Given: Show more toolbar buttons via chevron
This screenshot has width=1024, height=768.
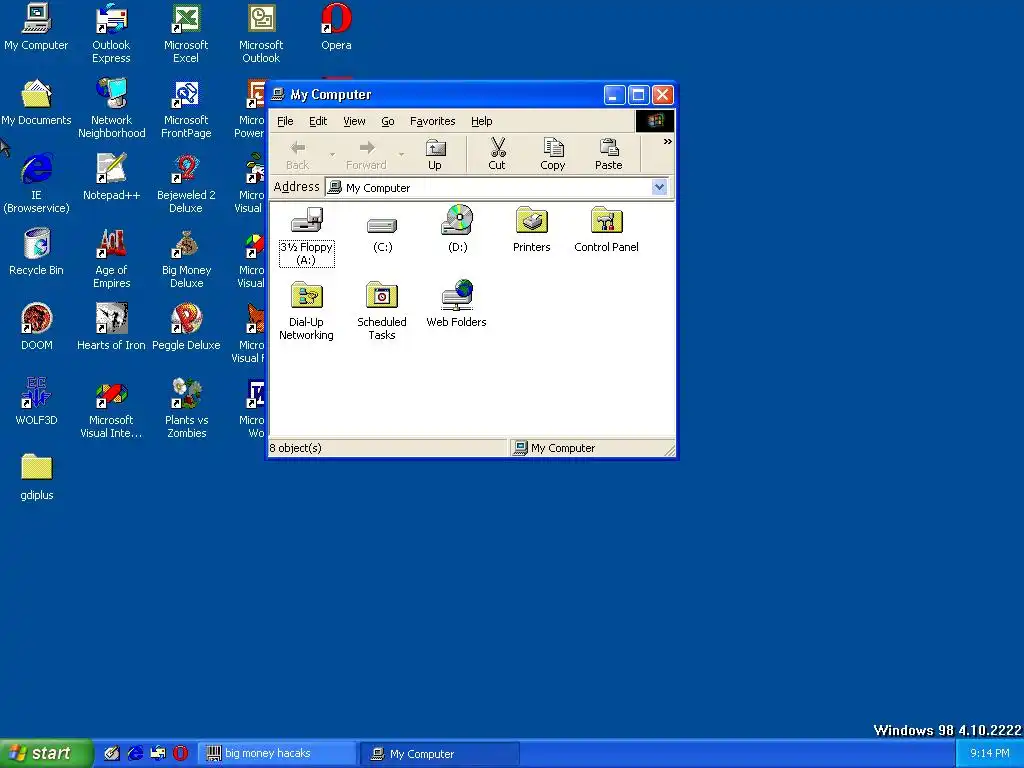Looking at the screenshot, I should click(667, 142).
